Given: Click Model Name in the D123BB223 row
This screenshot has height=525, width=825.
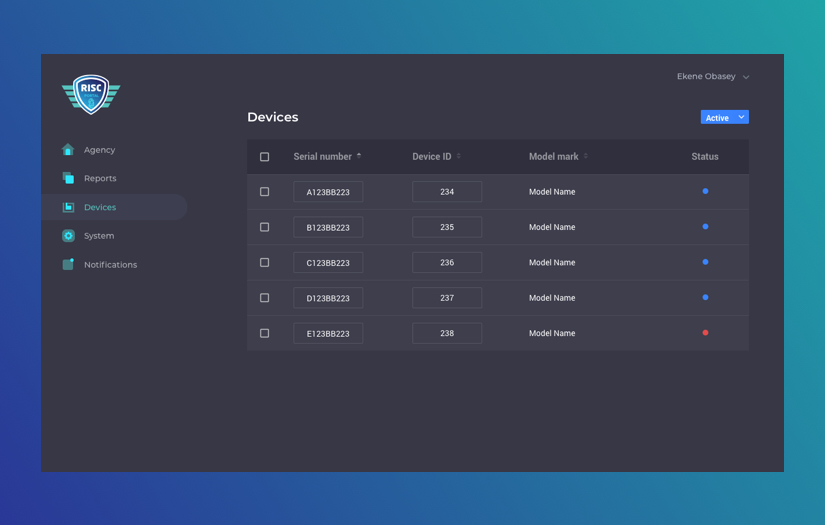Looking at the screenshot, I should point(552,298).
